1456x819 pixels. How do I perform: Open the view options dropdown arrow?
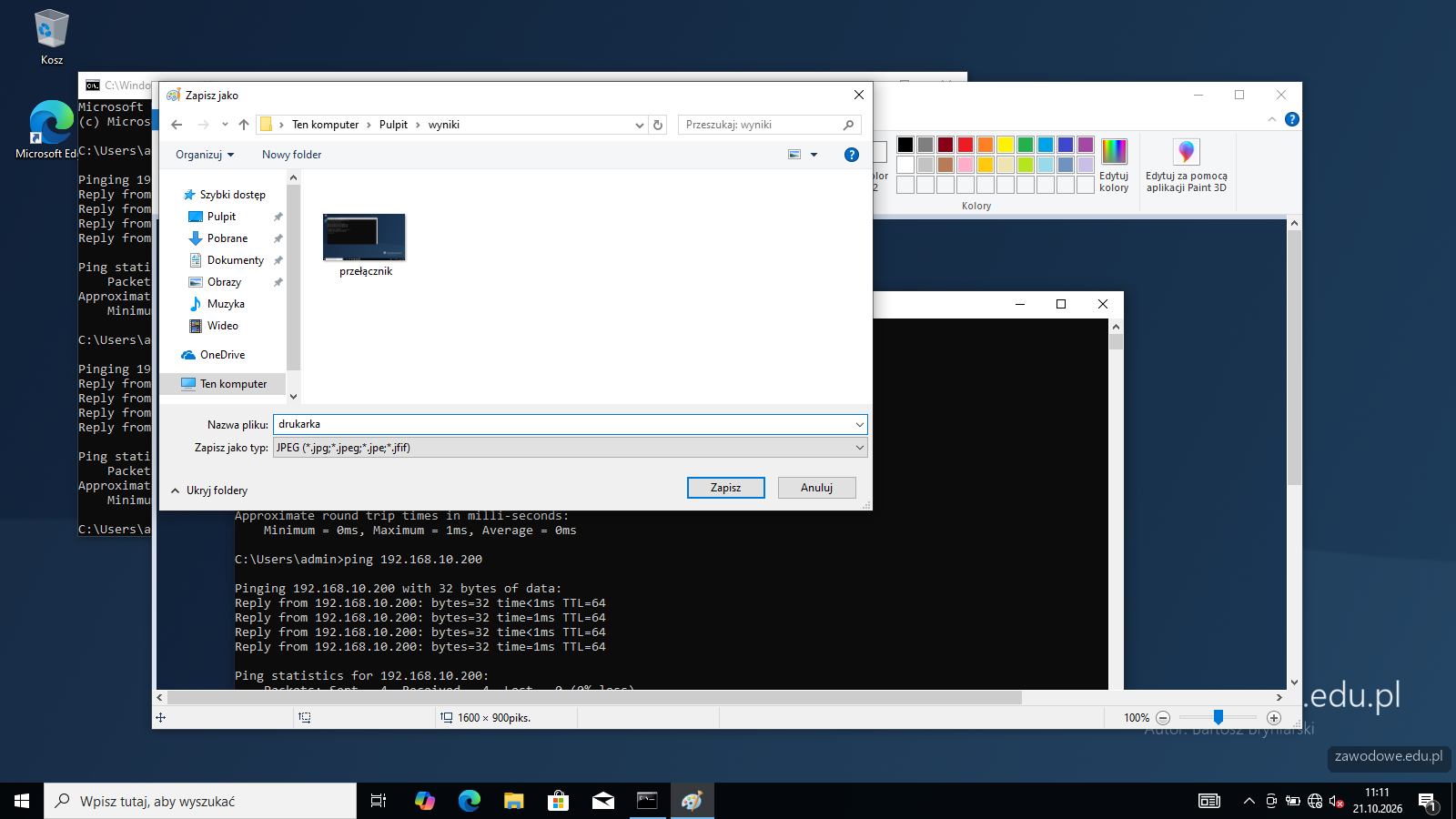pos(814,155)
